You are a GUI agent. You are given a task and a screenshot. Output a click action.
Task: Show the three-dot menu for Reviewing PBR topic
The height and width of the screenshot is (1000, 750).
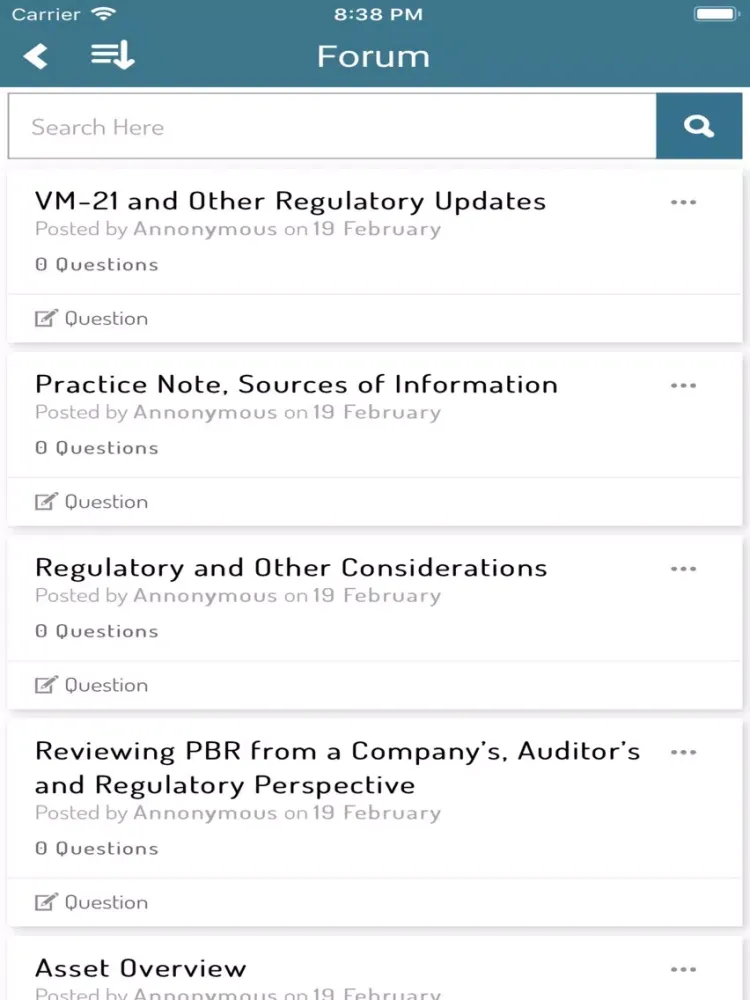683,752
